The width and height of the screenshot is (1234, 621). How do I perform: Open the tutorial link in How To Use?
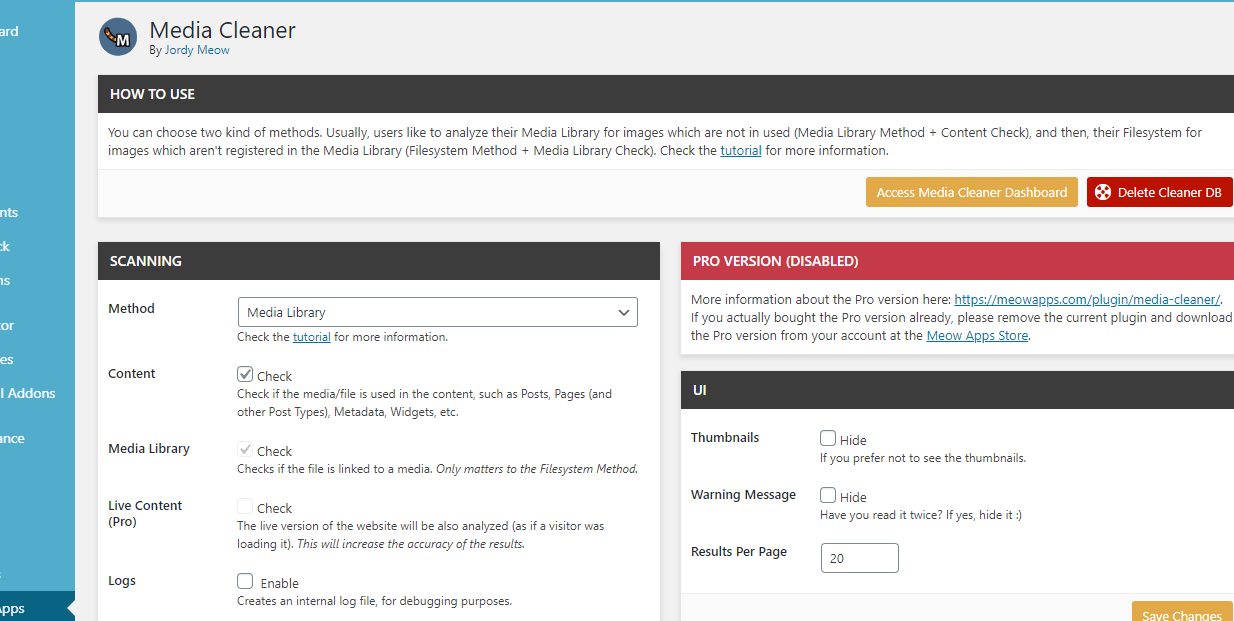click(x=741, y=151)
